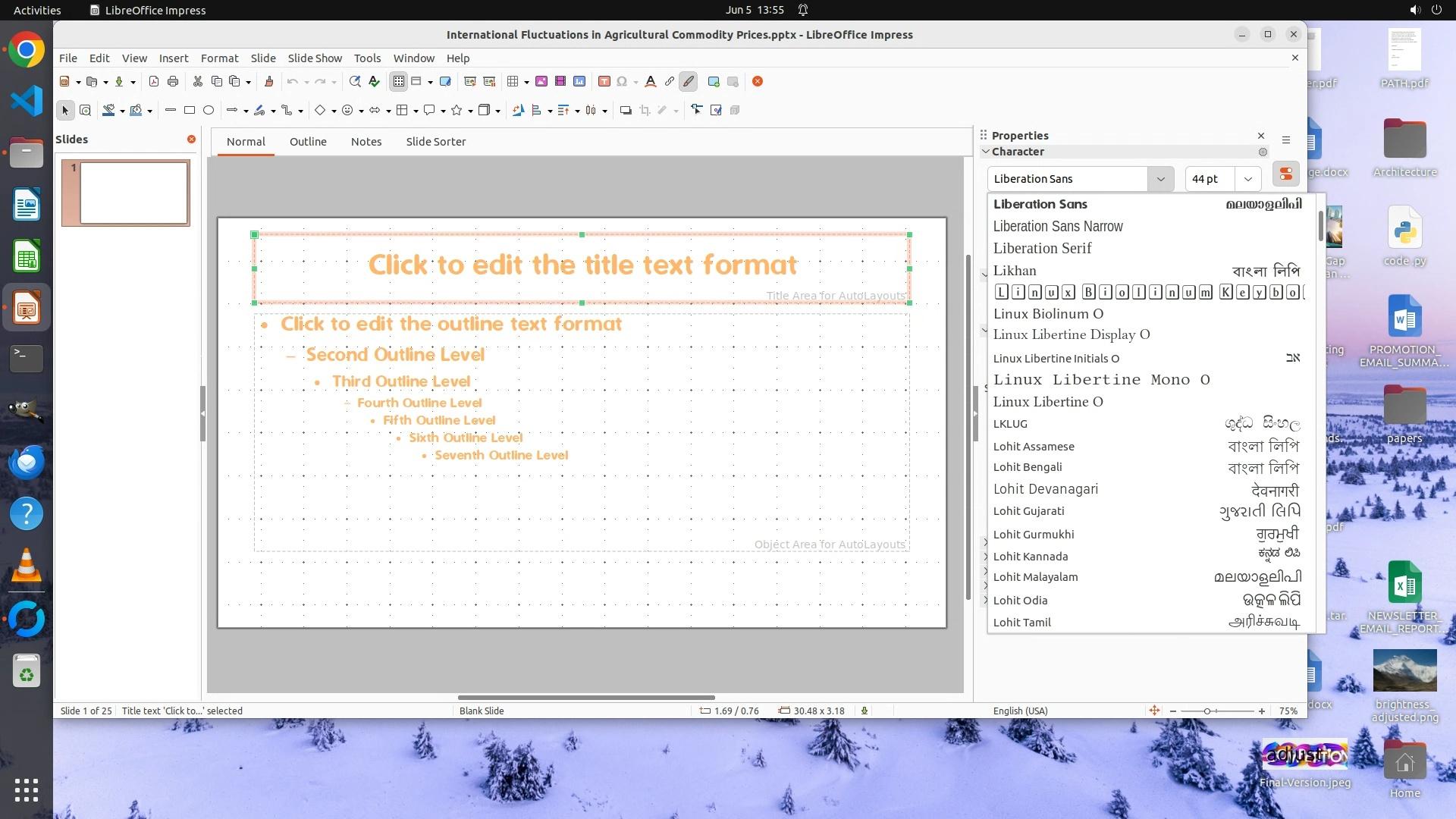
Task: Select the Ellipse drawing tool
Action: point(209,111)
